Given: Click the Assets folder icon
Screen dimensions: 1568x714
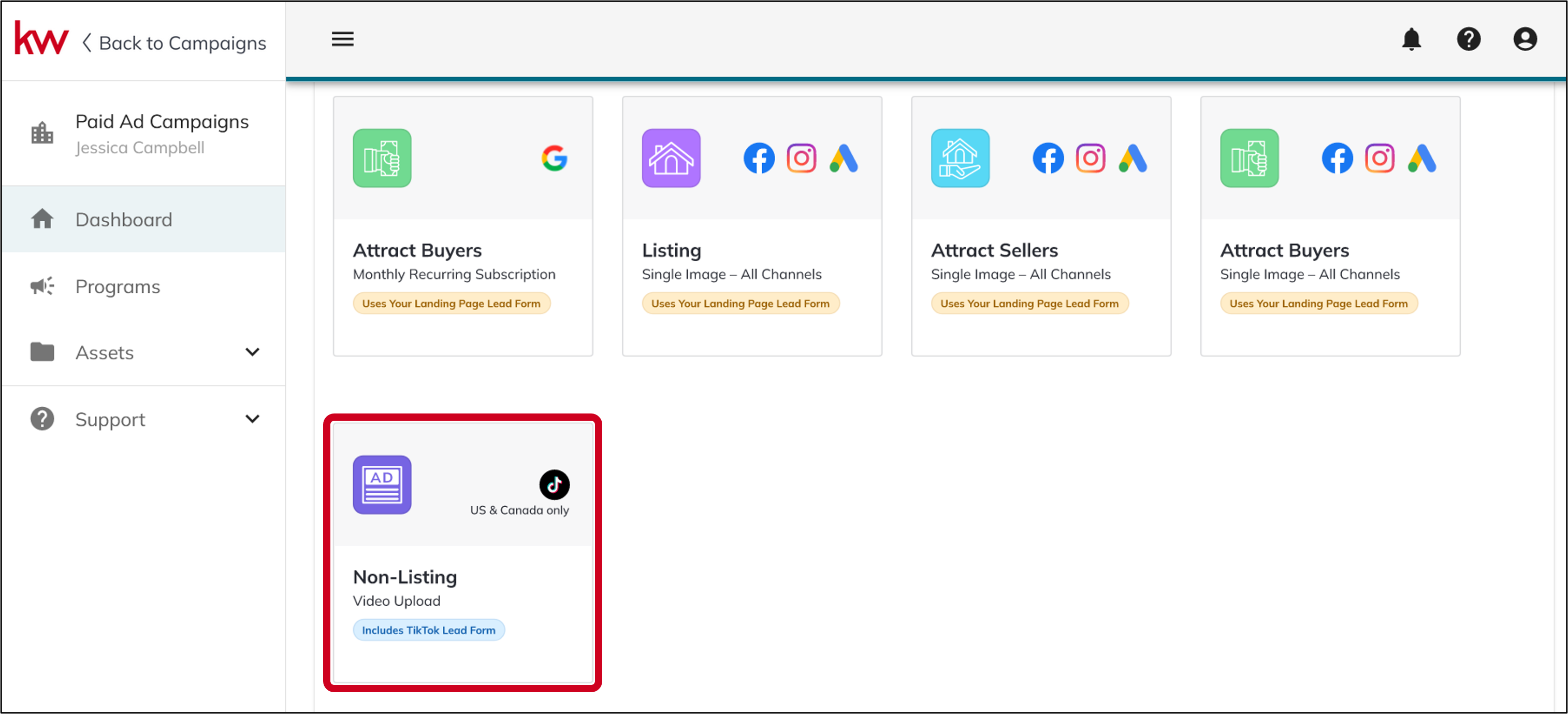Looking at the screenshot, I should tap(42, 352).
